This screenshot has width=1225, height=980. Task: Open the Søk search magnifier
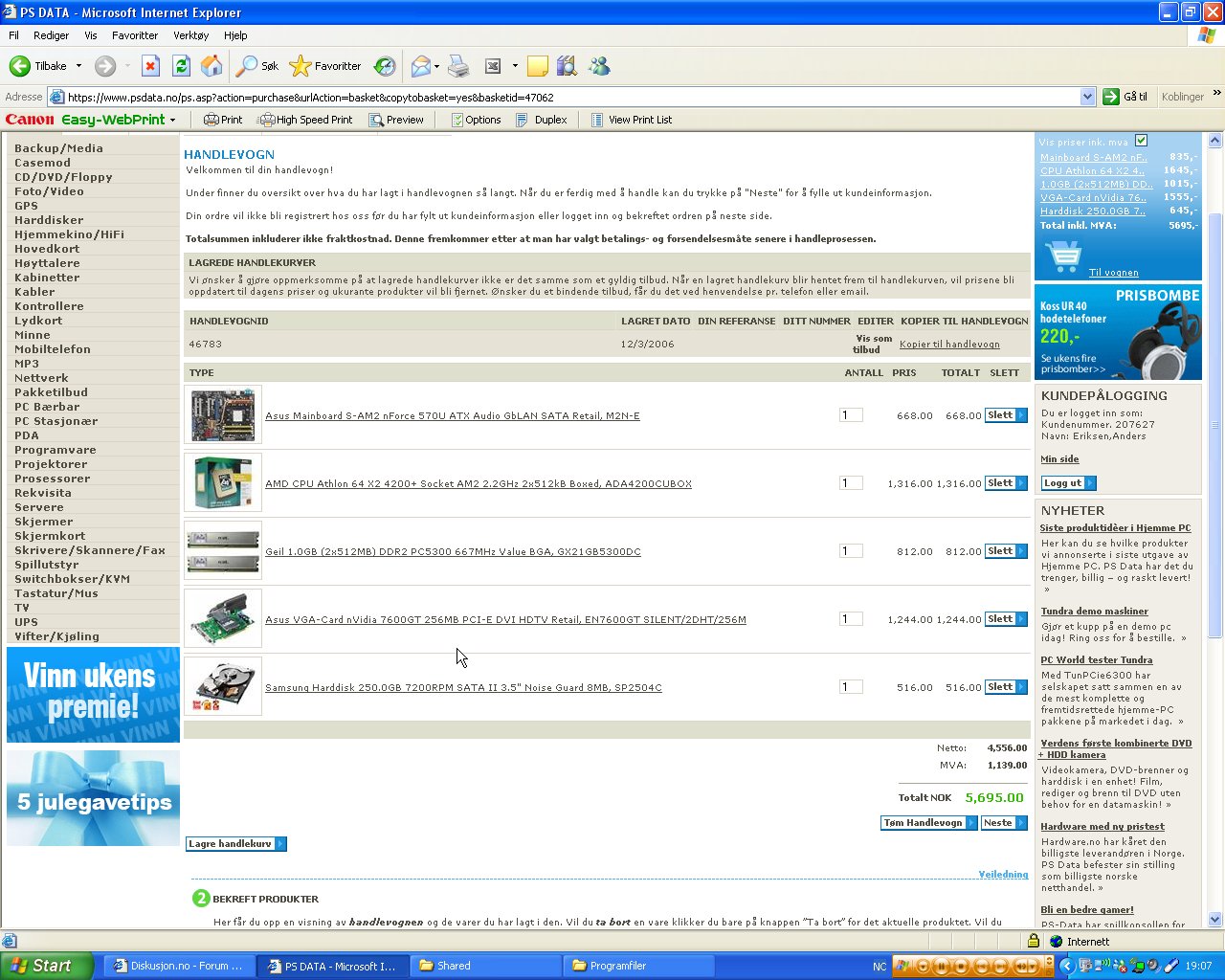247,66
